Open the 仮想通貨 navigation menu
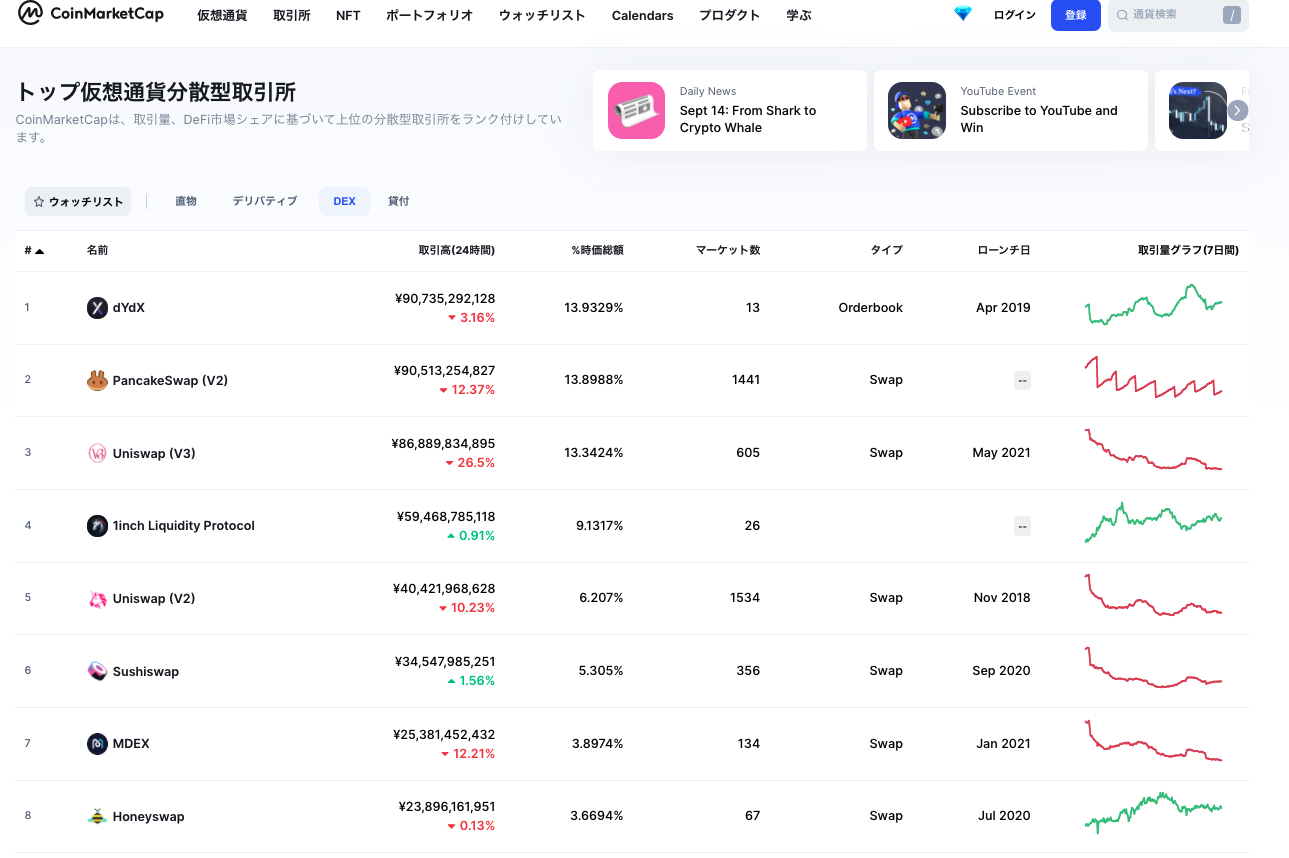The height and width of the screenshot is (858, 1289). coord(222,16)
